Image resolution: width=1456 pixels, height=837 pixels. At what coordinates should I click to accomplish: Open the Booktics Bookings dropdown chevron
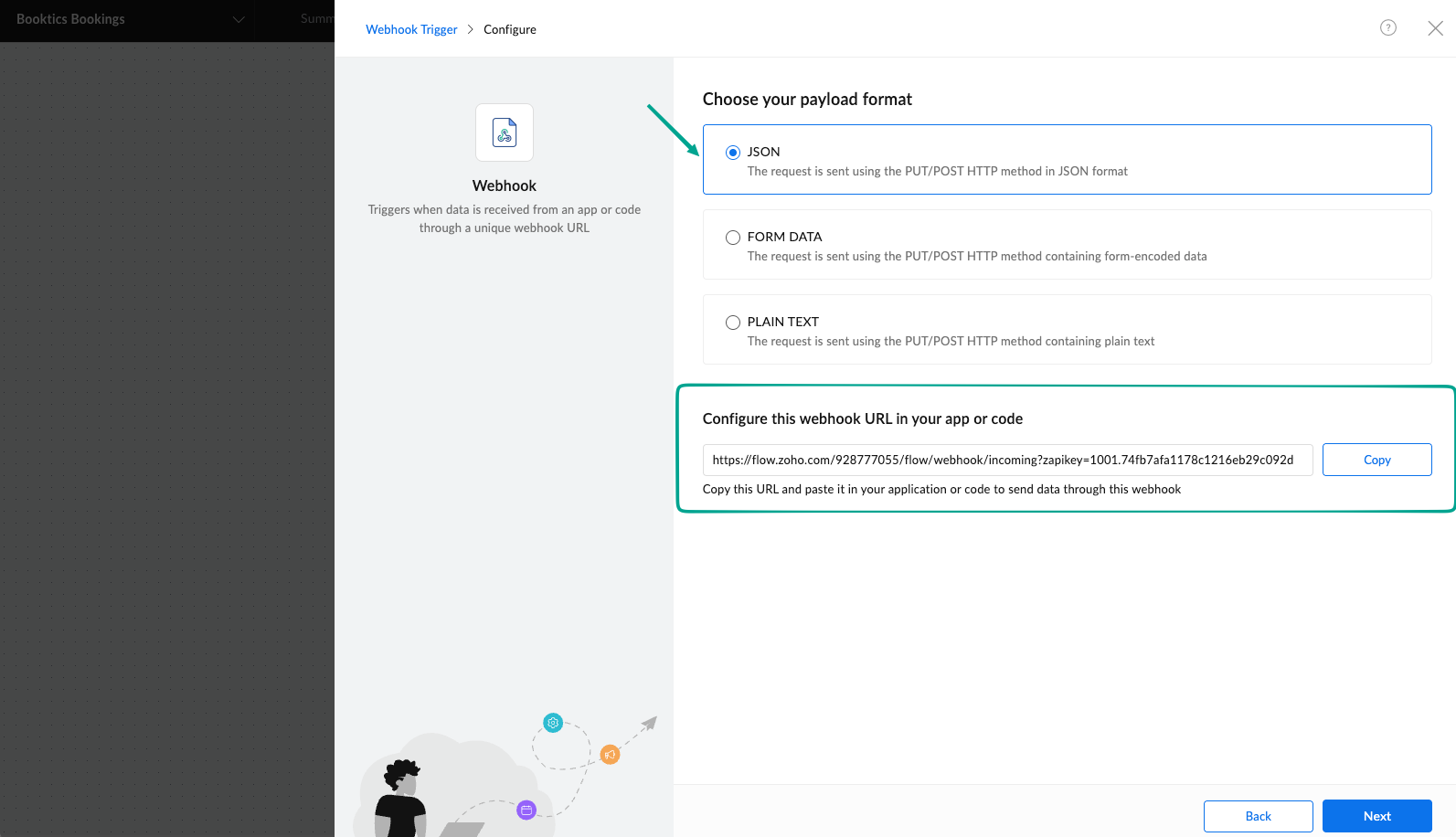[239, 19]
